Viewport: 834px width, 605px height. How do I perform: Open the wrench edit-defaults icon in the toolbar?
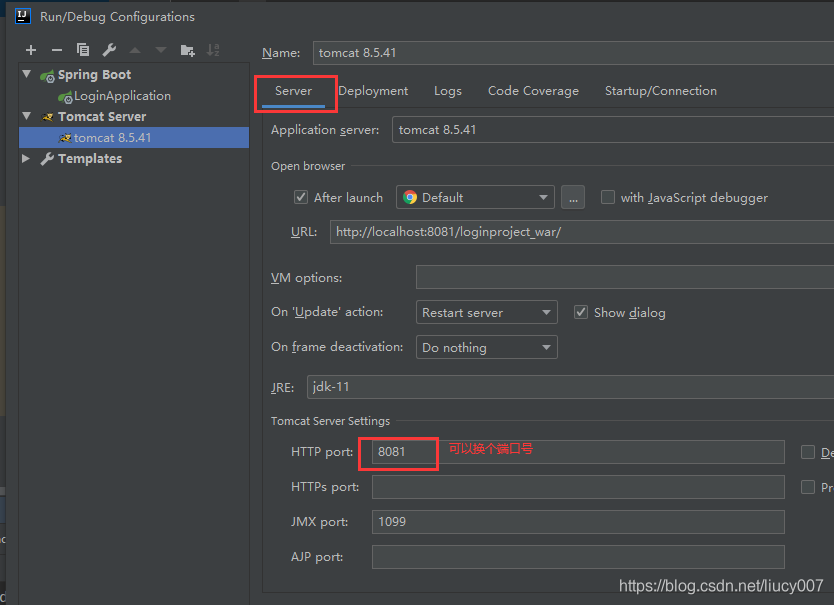pyautogui.click(x=109, y=50)
